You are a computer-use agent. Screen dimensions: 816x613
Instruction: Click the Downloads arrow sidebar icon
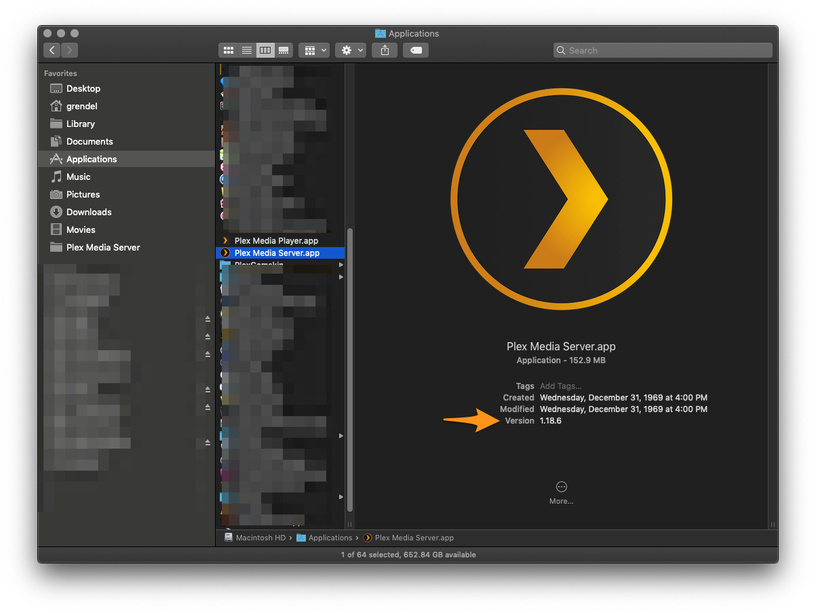[x=56, y=212]
